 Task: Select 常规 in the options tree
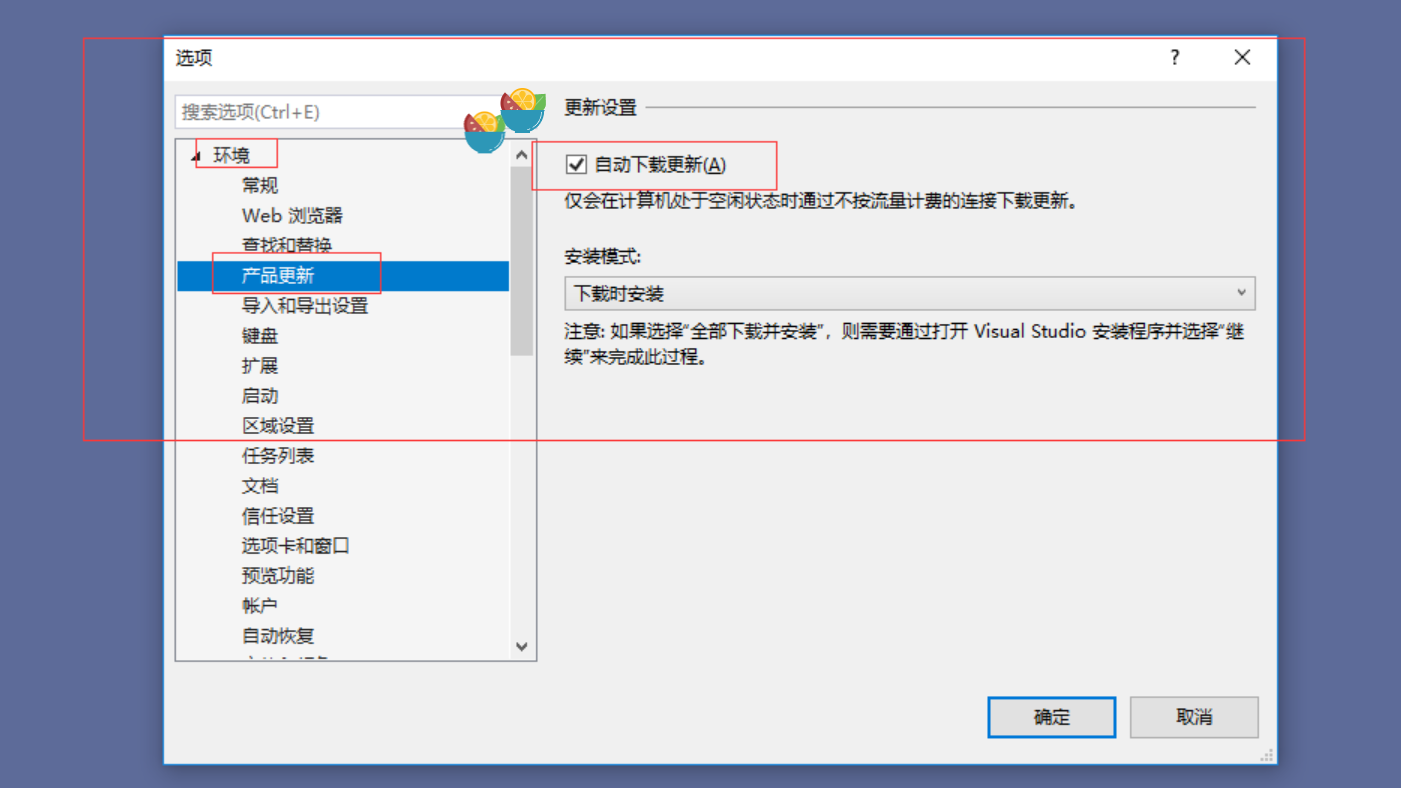point(260,186)
